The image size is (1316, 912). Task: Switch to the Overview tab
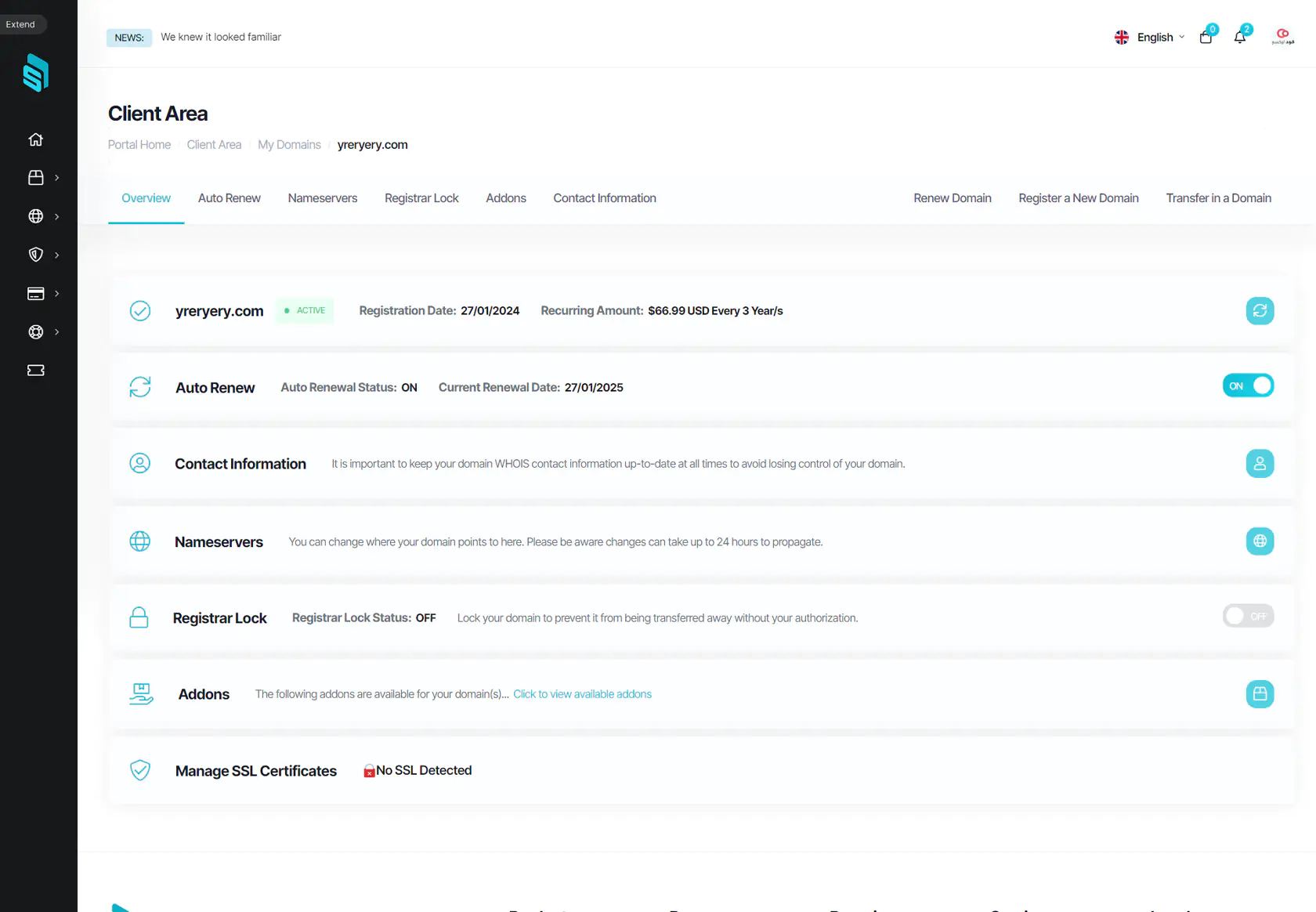(x=146, y=198)
